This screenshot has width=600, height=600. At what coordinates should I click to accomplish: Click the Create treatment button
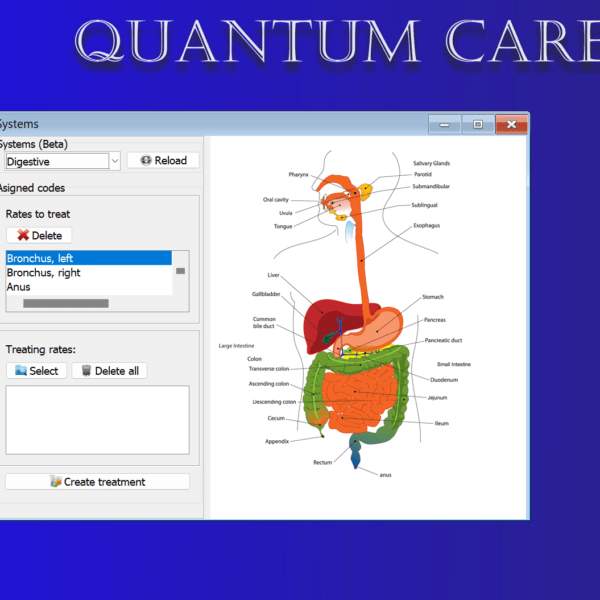[98, 481]
